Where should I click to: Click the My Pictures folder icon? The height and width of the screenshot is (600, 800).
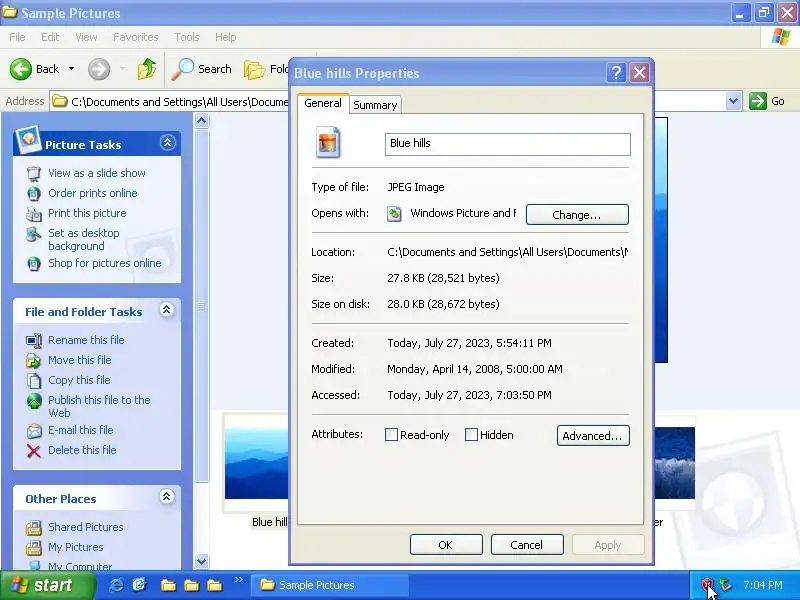pos(34,547)
